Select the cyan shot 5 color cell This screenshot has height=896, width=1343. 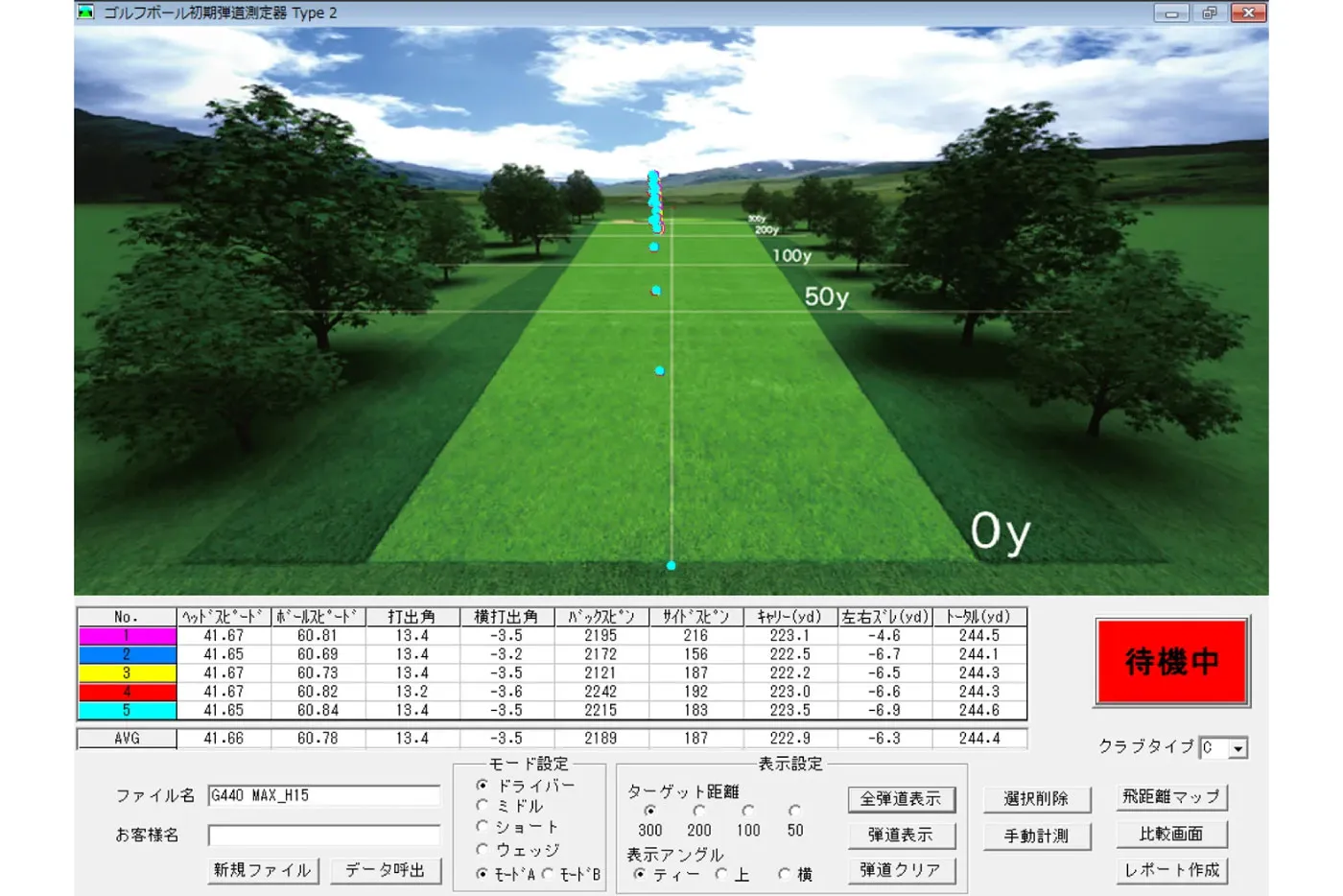coord(127,711)
